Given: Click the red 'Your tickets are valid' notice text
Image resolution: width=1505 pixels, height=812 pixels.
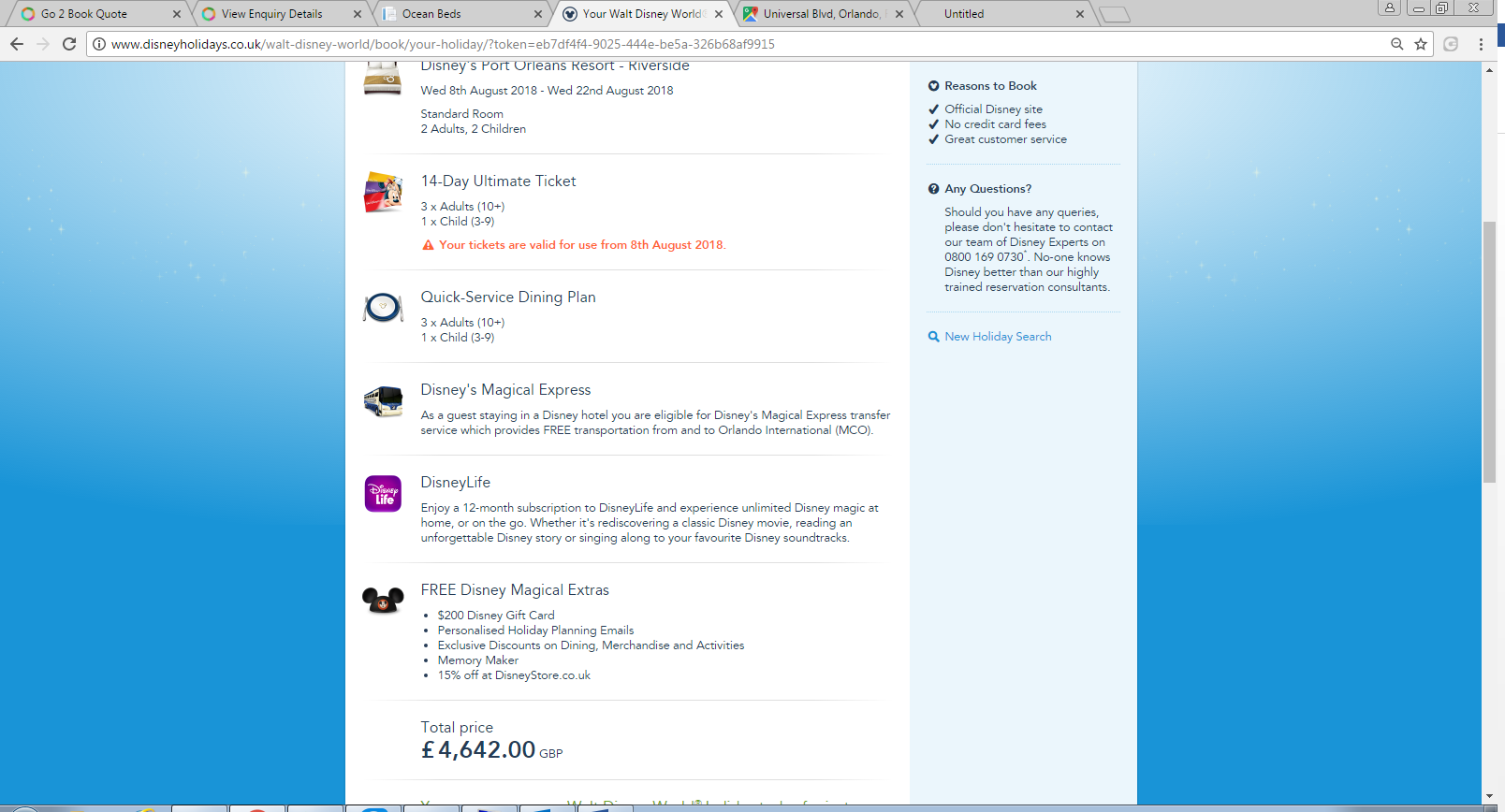Looking at the screenshot, I should (582, 245).
